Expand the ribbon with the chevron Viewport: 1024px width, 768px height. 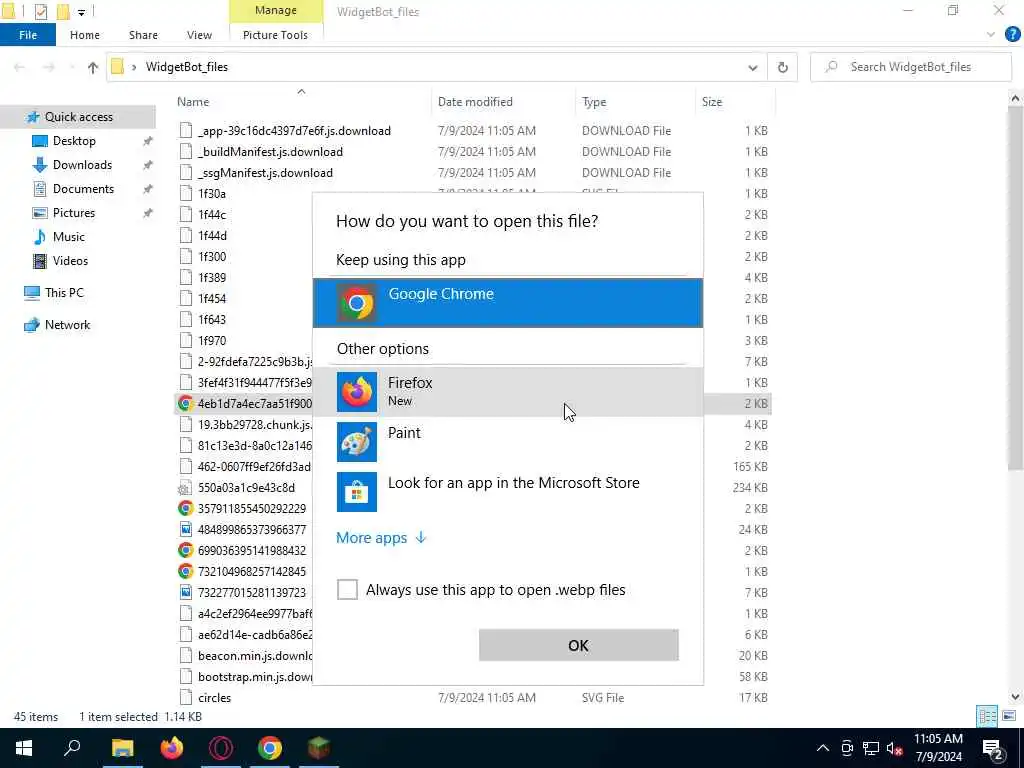click(x=991, y=34)
